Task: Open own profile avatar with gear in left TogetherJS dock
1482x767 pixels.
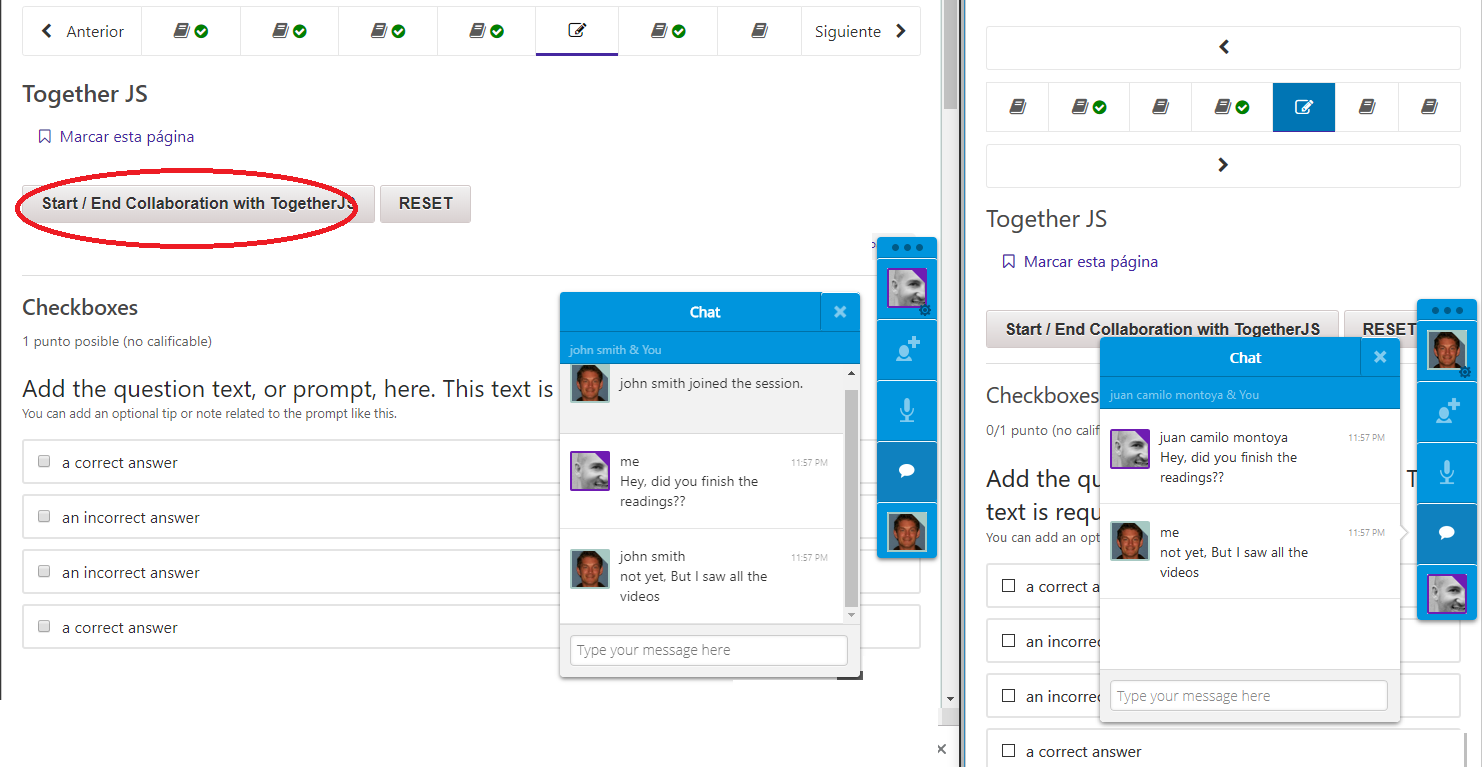Action: (x=907, y=289)
